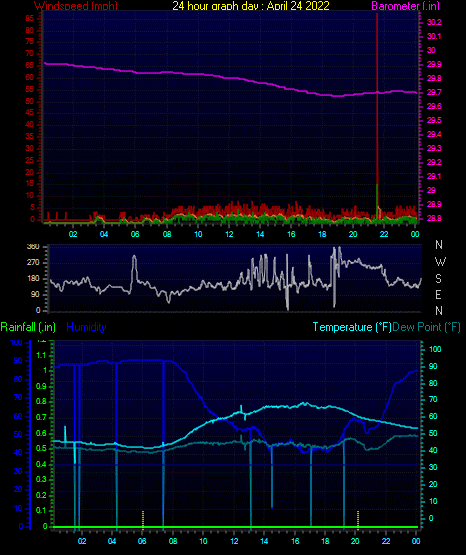Click the 1.1 rainfall scale value
The width and height of the screenshot is (466, 555).
[41, 355]
